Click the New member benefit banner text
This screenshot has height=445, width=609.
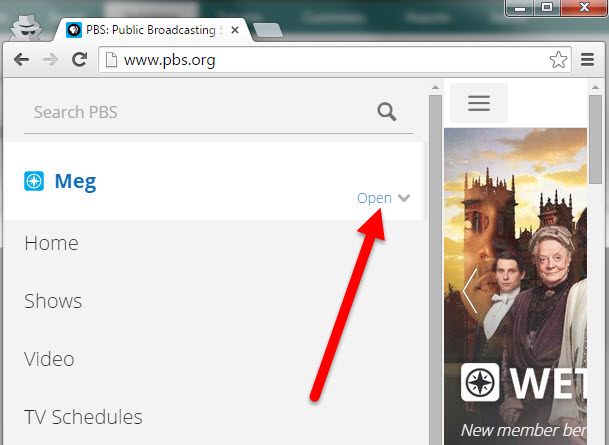pos(524,430)
